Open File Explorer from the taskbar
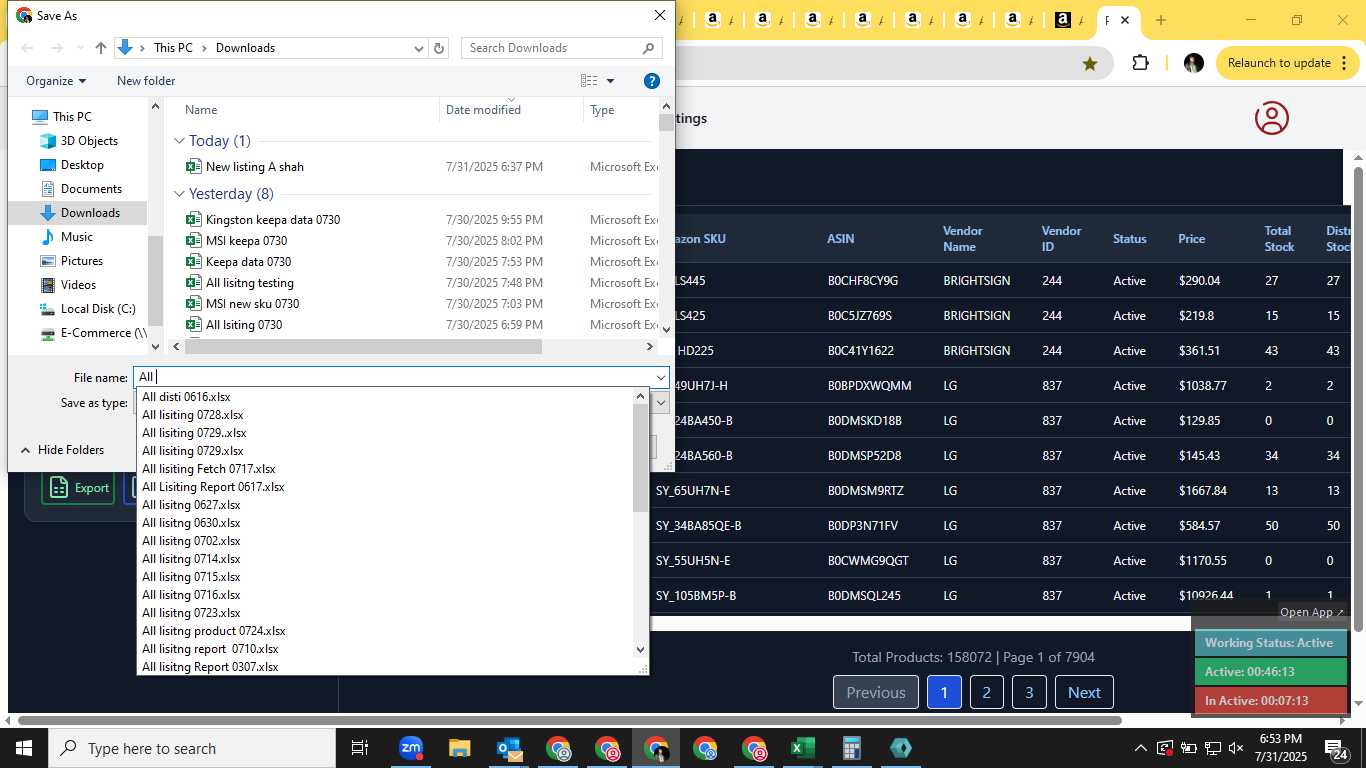This screenshot has height=768, width=1366. tap(460, 748)
